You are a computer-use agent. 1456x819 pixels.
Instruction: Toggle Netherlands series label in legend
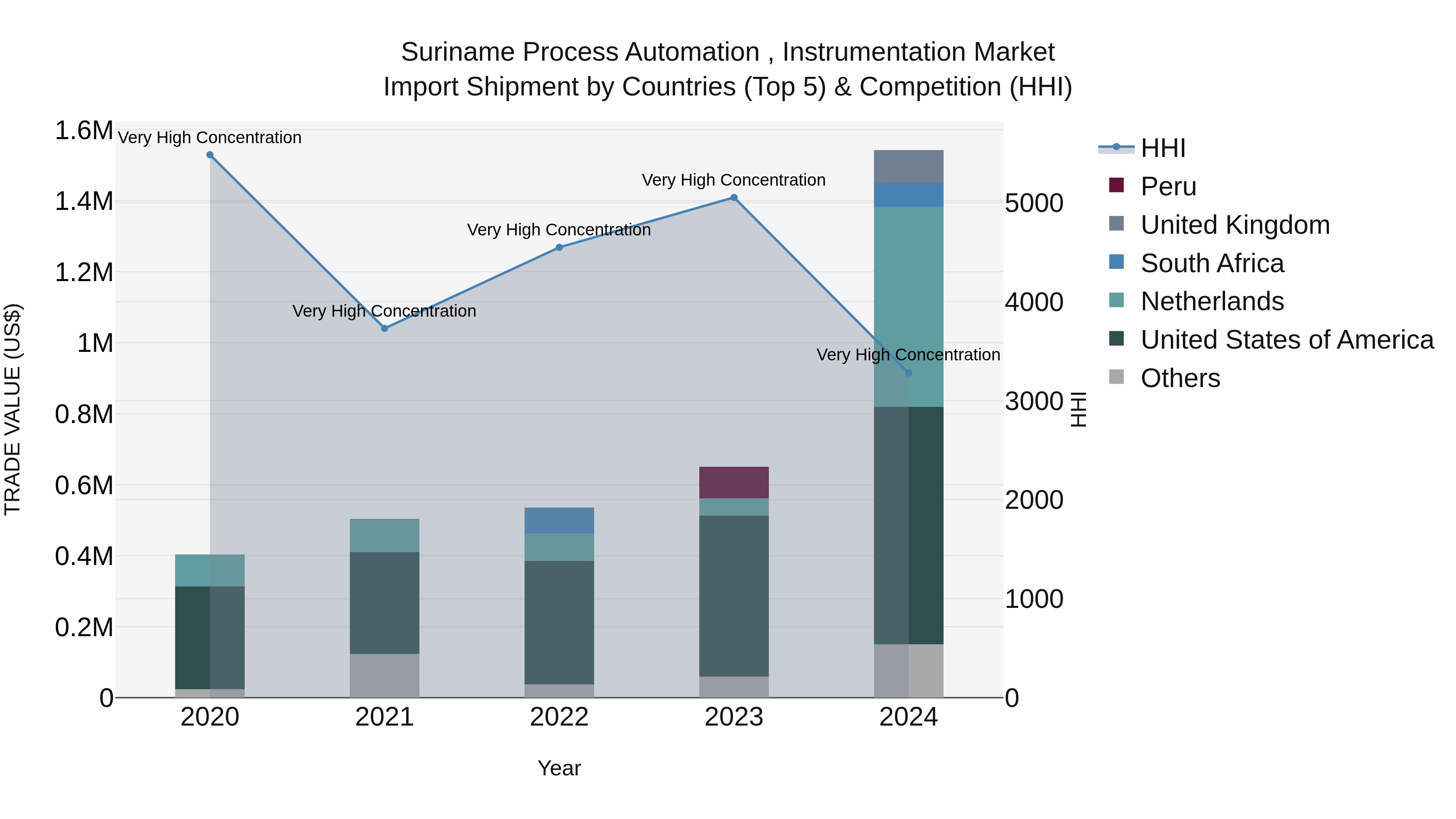pyautogui.click(x=1213, y=301)
